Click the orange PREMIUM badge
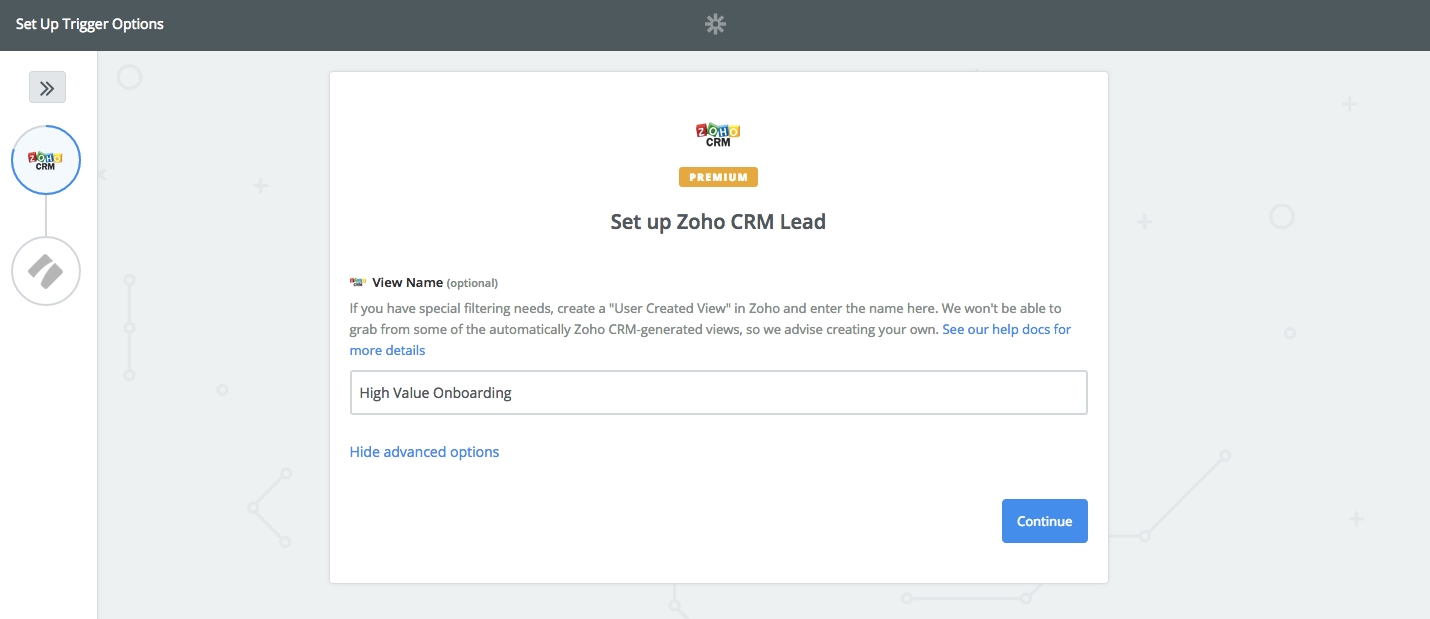The width and height of the screenshot is (1430, 619). 718,177
